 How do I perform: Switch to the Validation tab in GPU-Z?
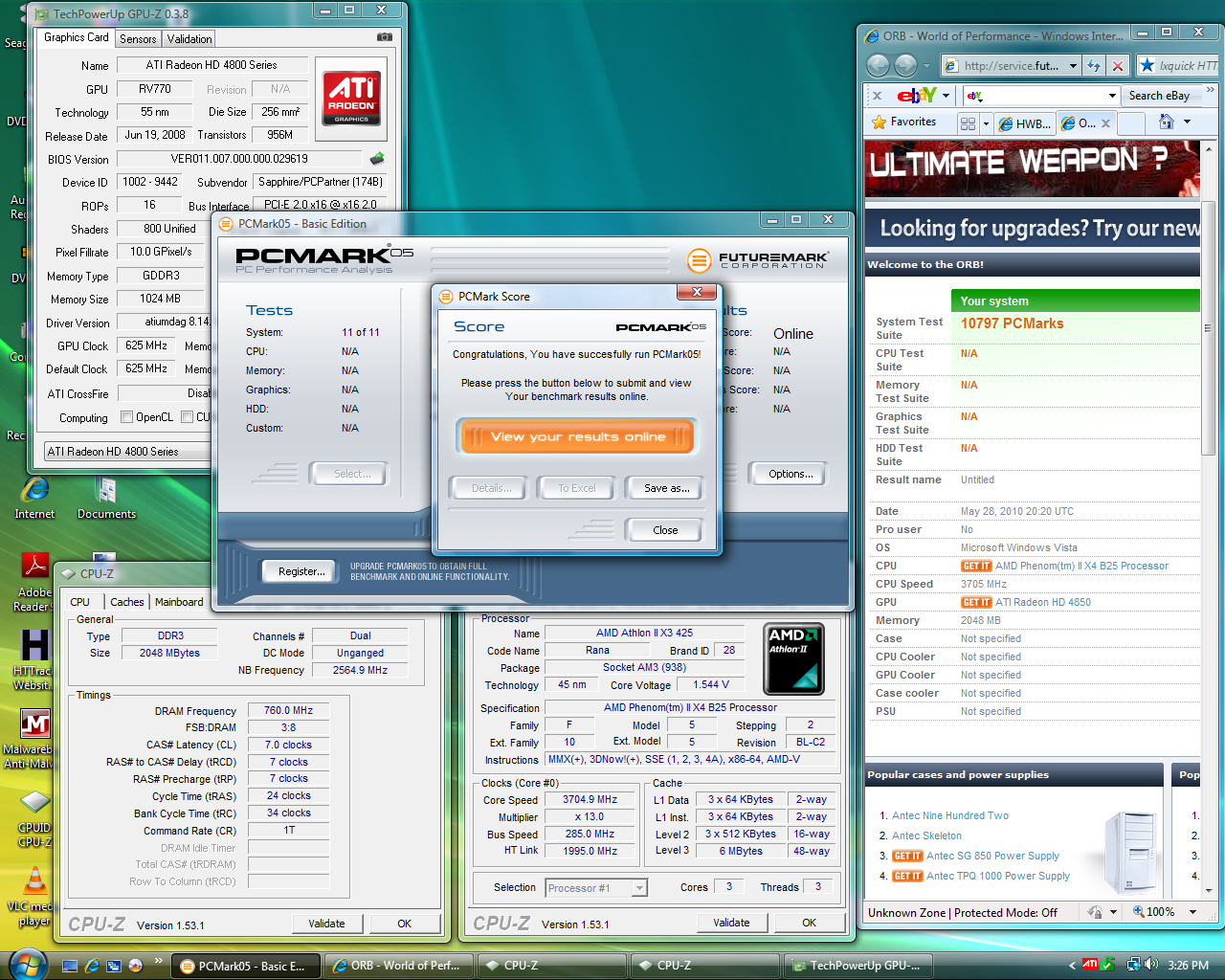(x=189, y=39)
